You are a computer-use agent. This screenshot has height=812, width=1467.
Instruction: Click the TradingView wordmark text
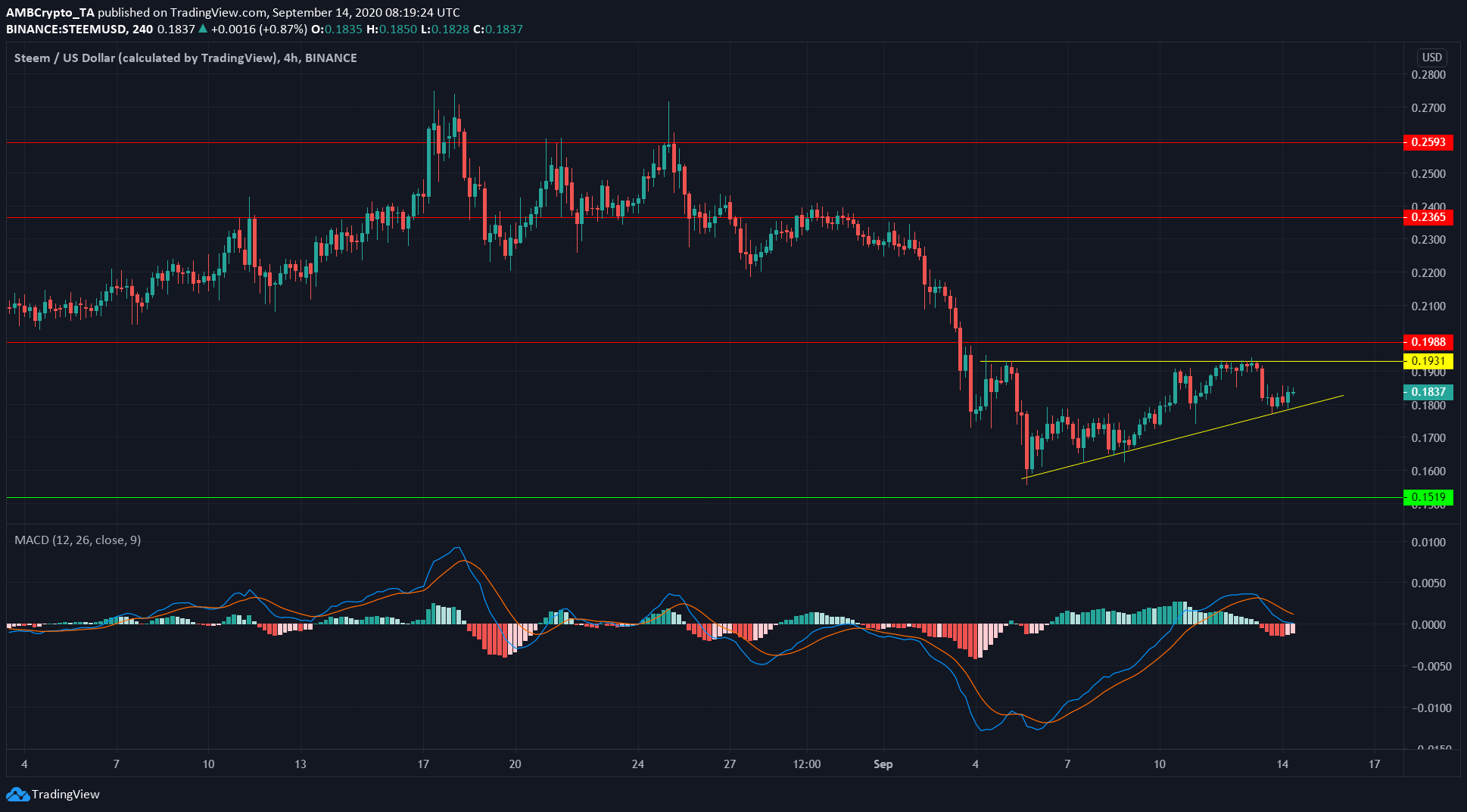(66, 795)
